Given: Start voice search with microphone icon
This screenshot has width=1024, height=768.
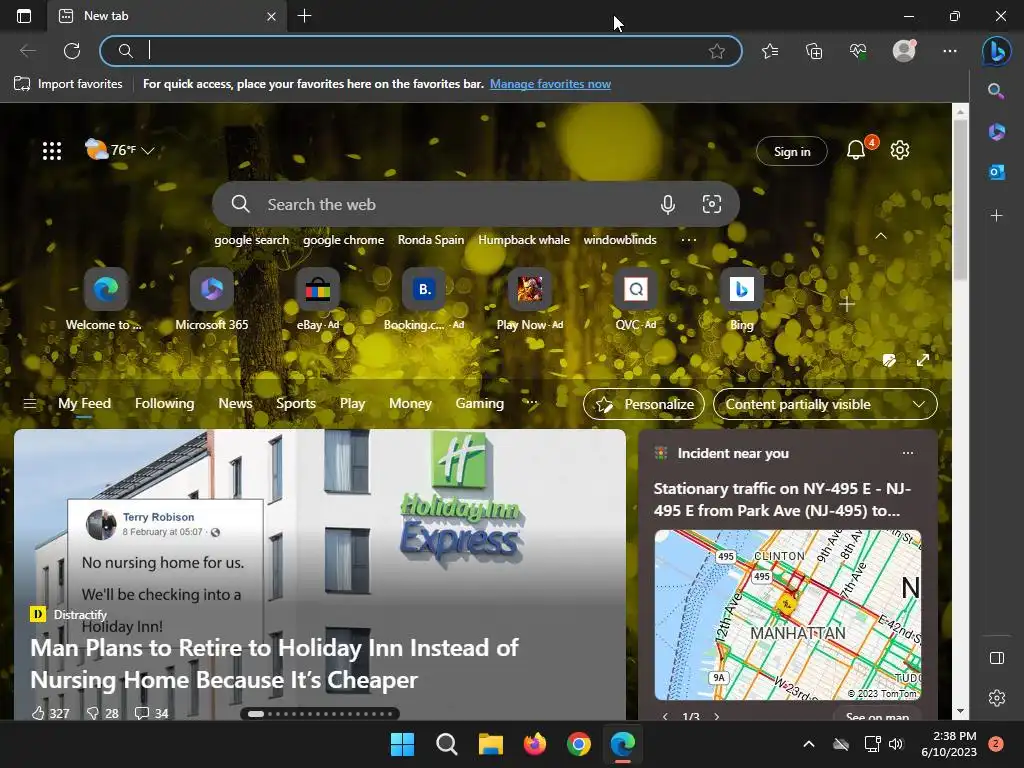Looking at the screenshot, I should [x=667, y=204].
